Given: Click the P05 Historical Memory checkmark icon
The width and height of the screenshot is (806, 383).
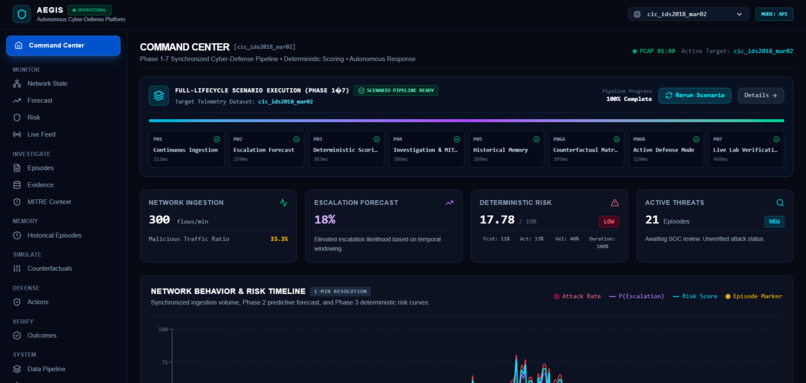Looking at the screenshot, I should 537,139.
